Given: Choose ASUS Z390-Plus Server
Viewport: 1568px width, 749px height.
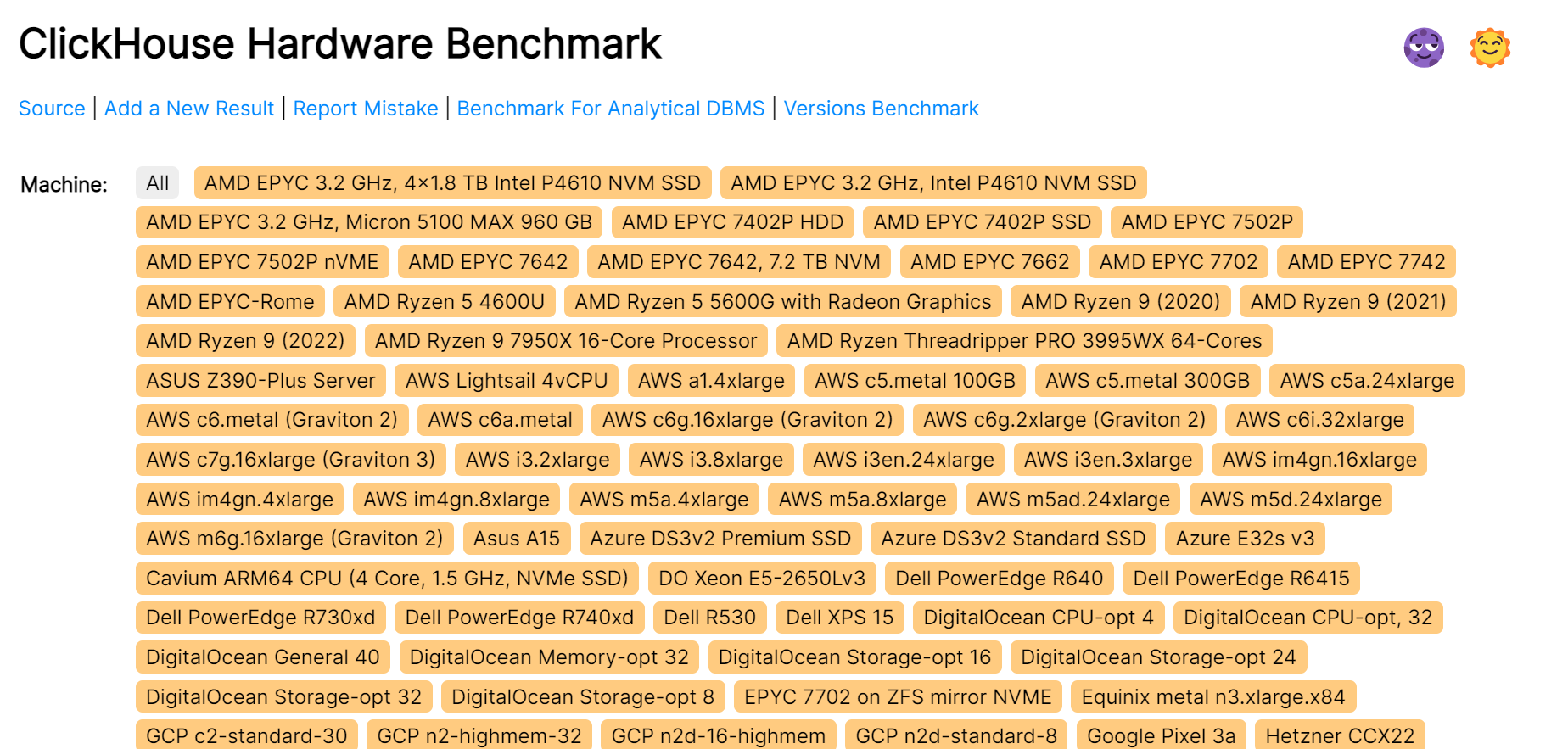Looking at the screenshot, I should click(x=261, y=381).
